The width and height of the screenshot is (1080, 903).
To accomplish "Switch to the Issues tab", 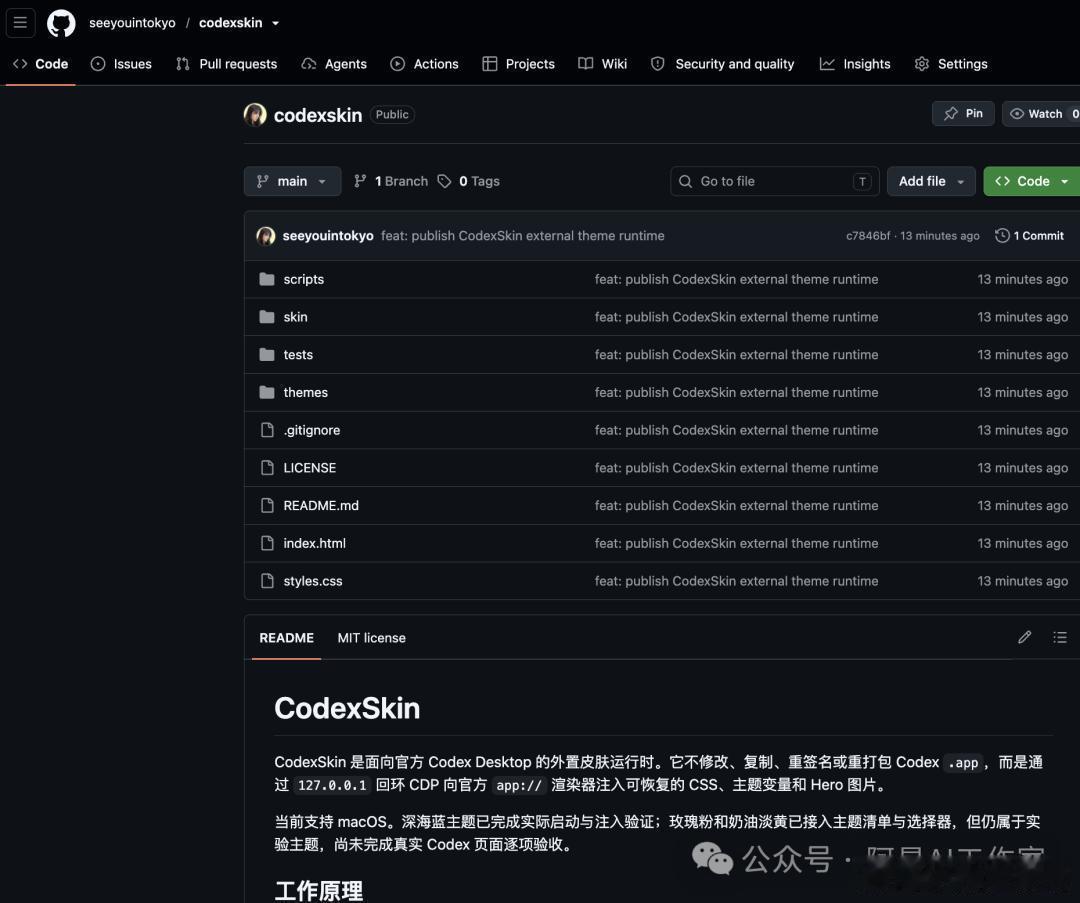I will 121,64.
